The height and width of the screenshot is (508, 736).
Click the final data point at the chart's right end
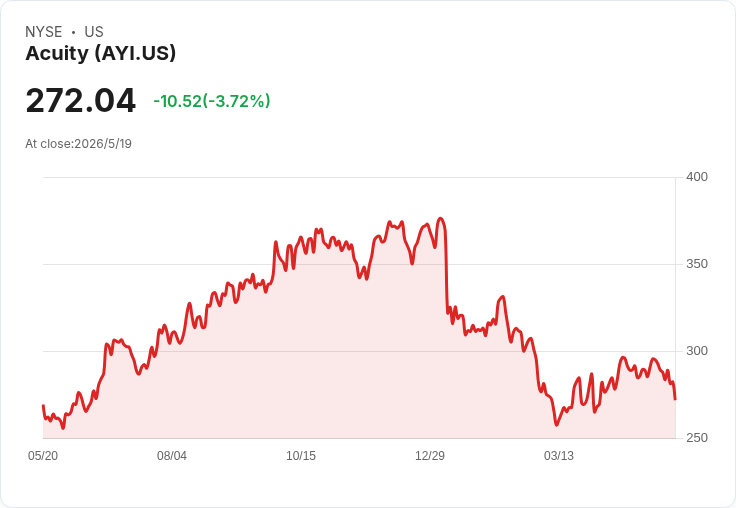(675, 399)
